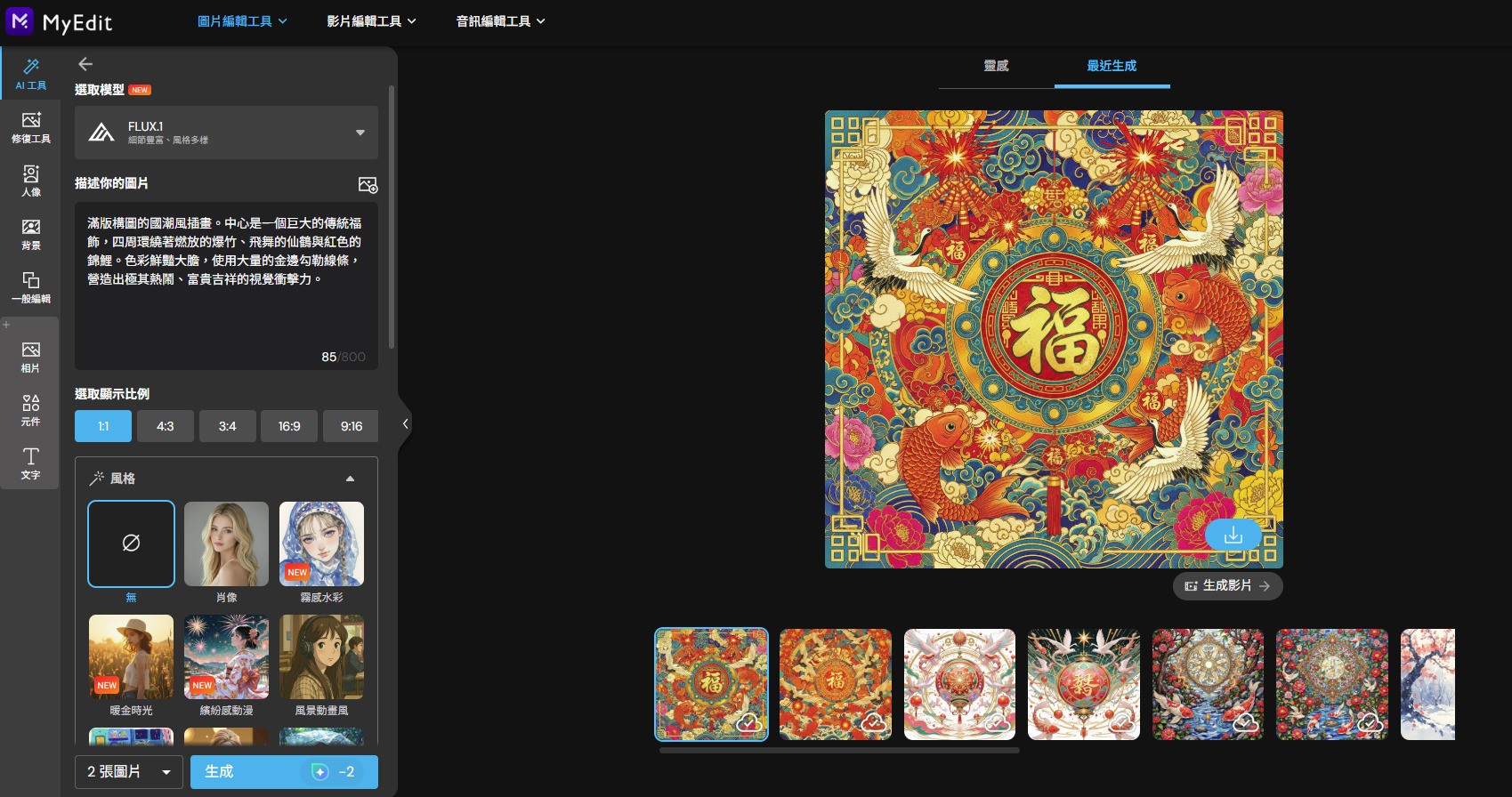This screenshot has height=797, width=1512.
Task: Choose the 繽紛感動漫 style
Action: click(226, 656)
